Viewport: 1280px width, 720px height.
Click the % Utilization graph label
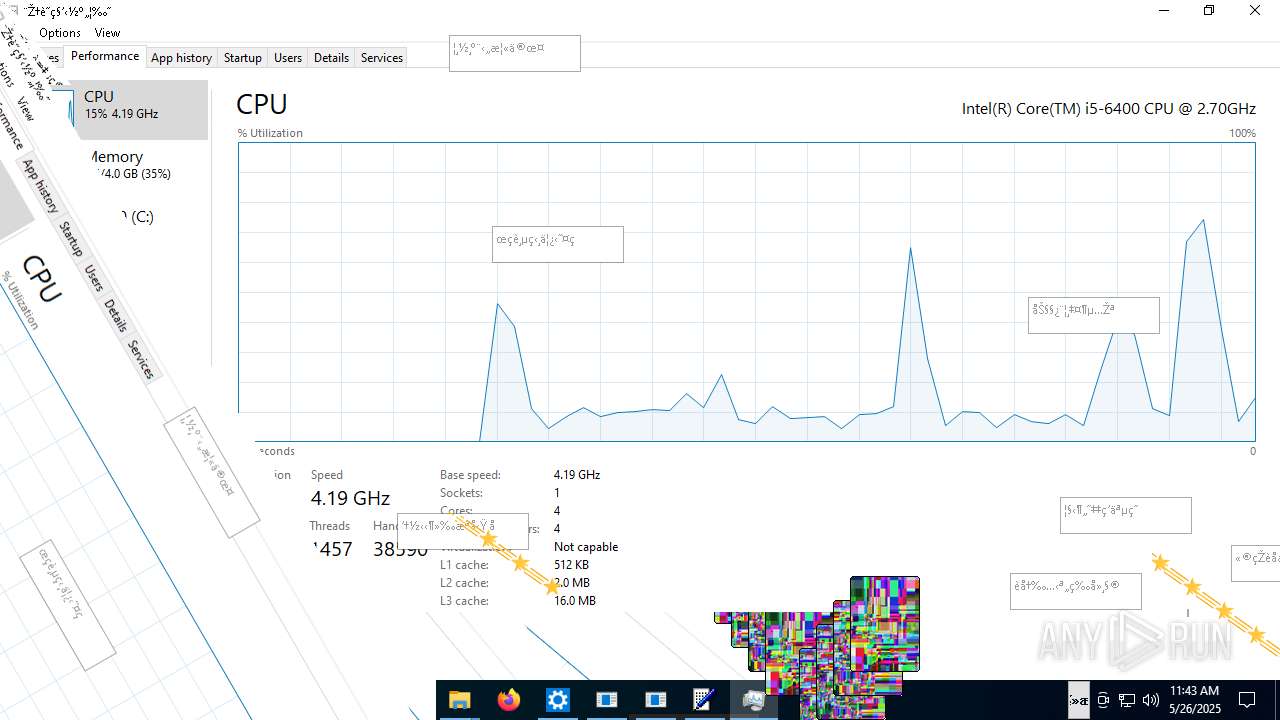coord(270,133)
